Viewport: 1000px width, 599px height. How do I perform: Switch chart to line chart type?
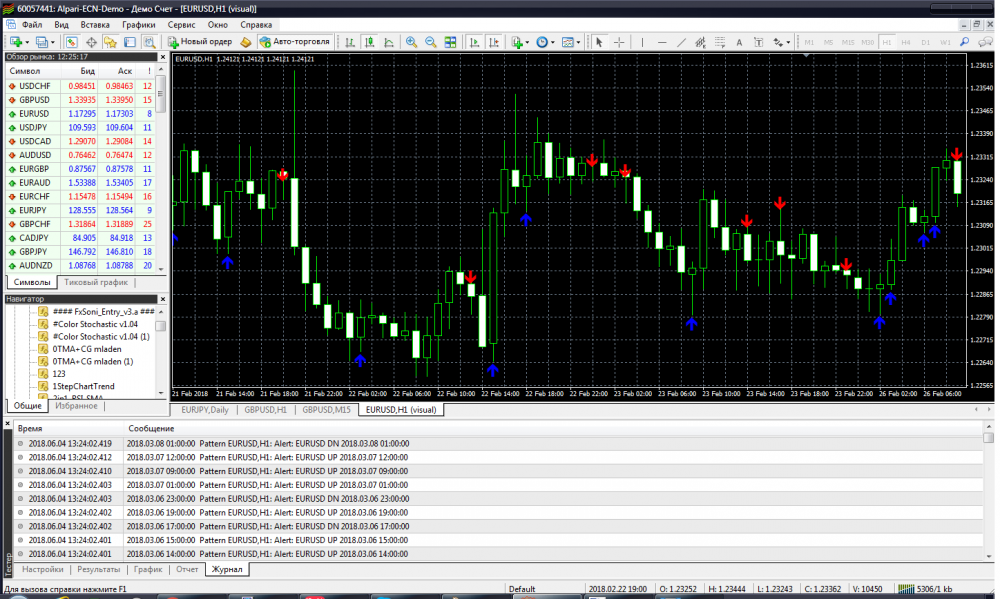coord(388,42)
